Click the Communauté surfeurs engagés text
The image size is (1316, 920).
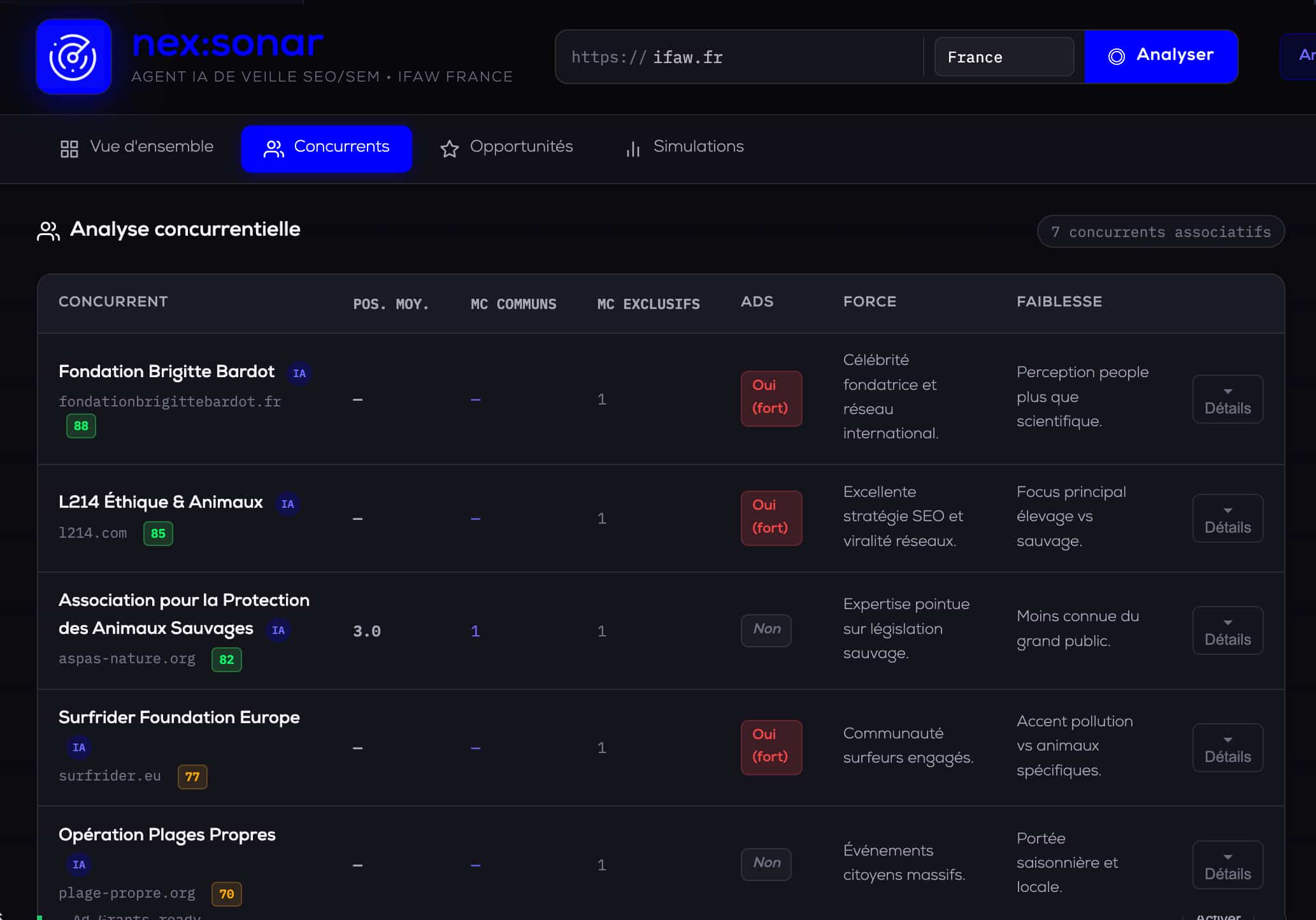(x=908, y=745)
